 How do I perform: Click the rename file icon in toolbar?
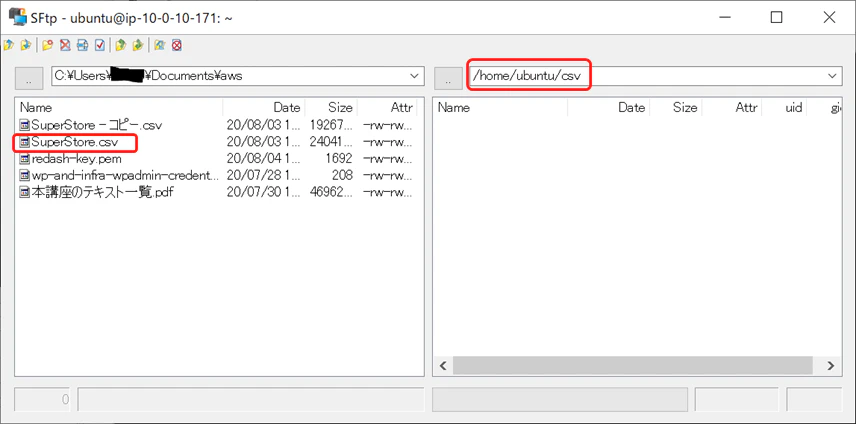tap(82, 45)
